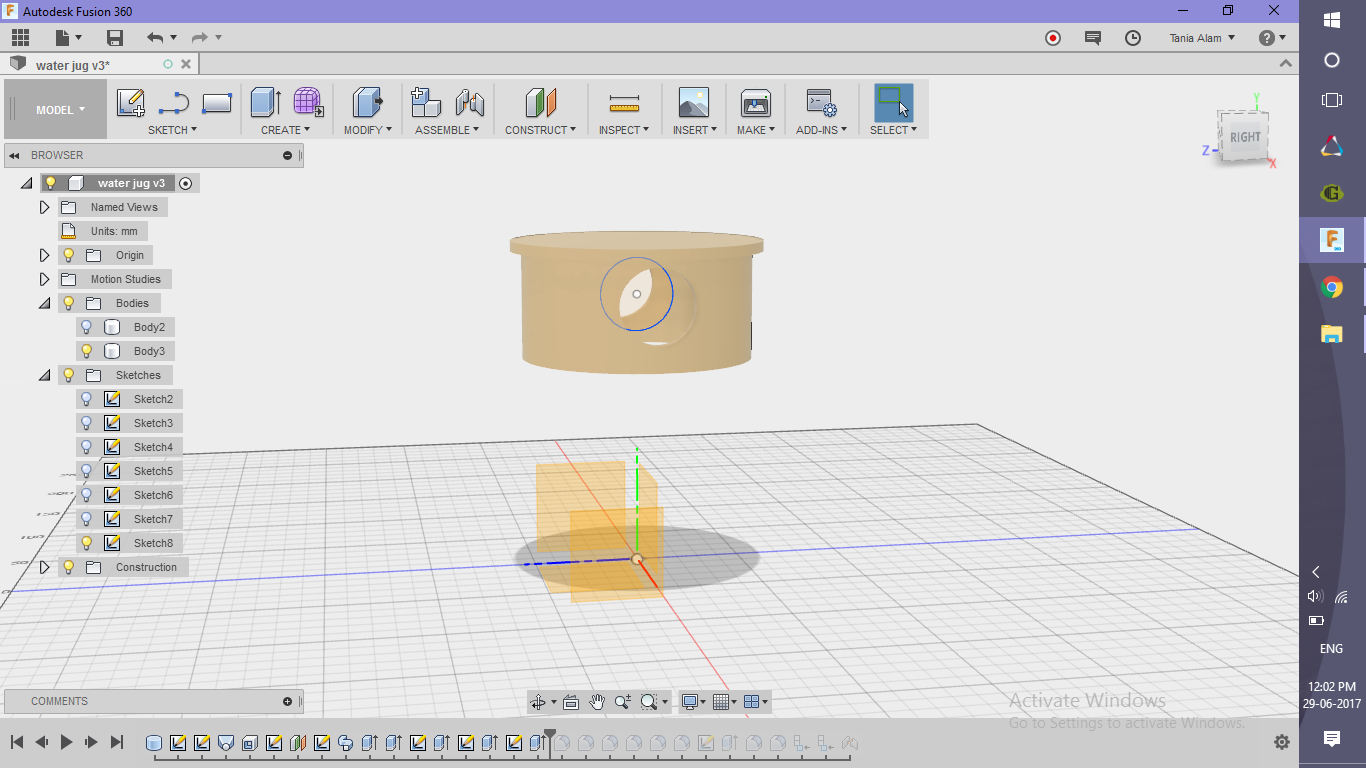Toggle visibility bulb of Body3
The image size is (1366, 768).
click(x=87, y=351)
